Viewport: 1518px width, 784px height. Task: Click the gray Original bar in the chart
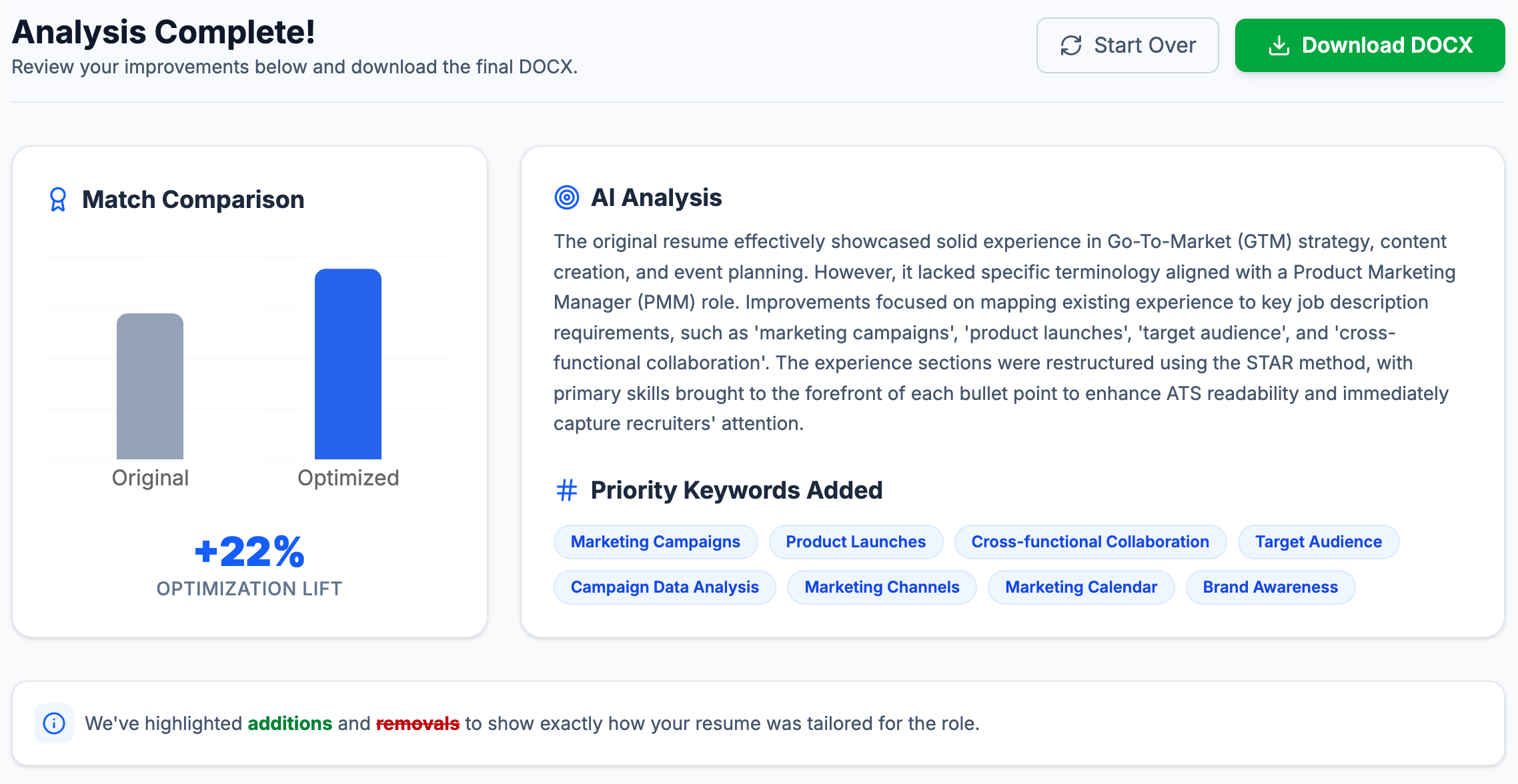click(150, 387)
